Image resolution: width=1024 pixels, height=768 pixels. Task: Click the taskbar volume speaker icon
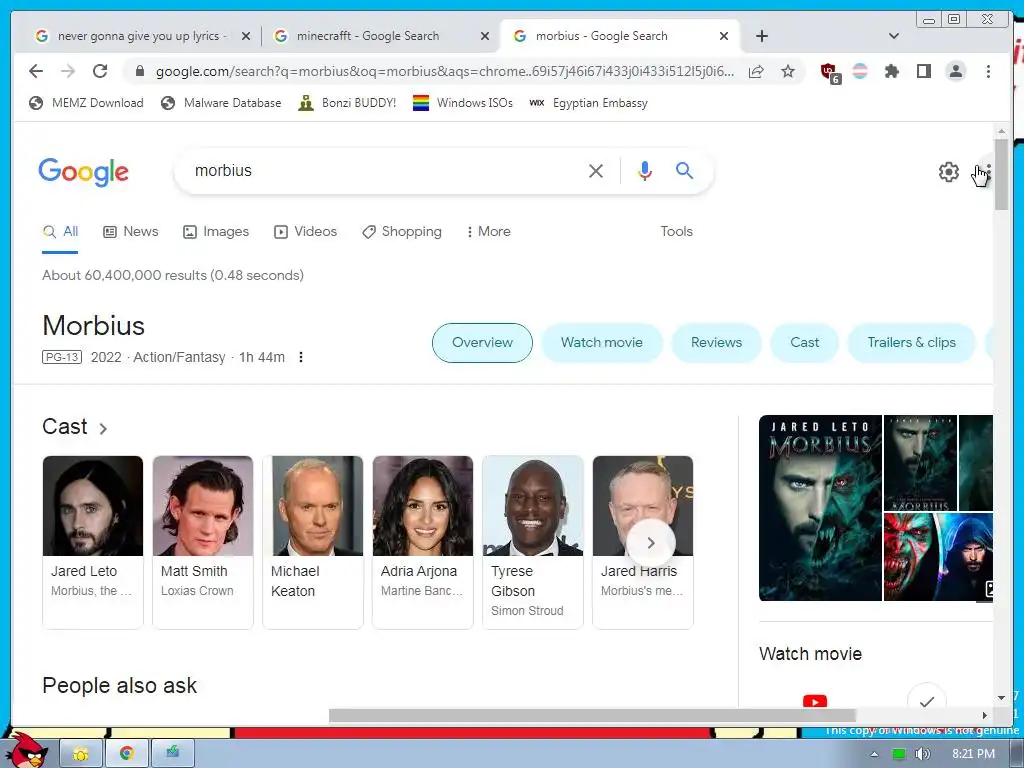point(923,754)
